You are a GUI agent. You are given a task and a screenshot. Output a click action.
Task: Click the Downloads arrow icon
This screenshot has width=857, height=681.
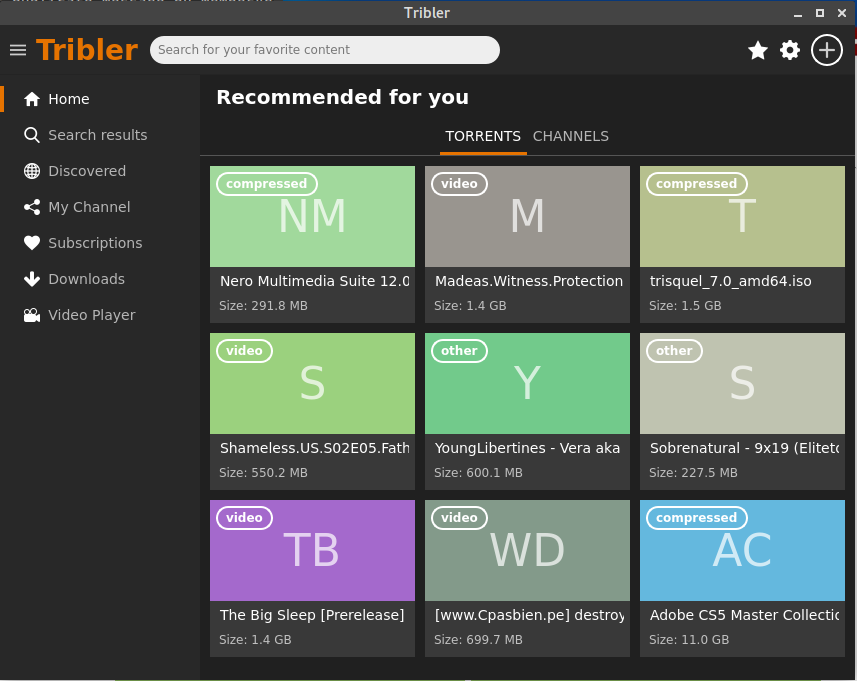(x=32, y=279)
